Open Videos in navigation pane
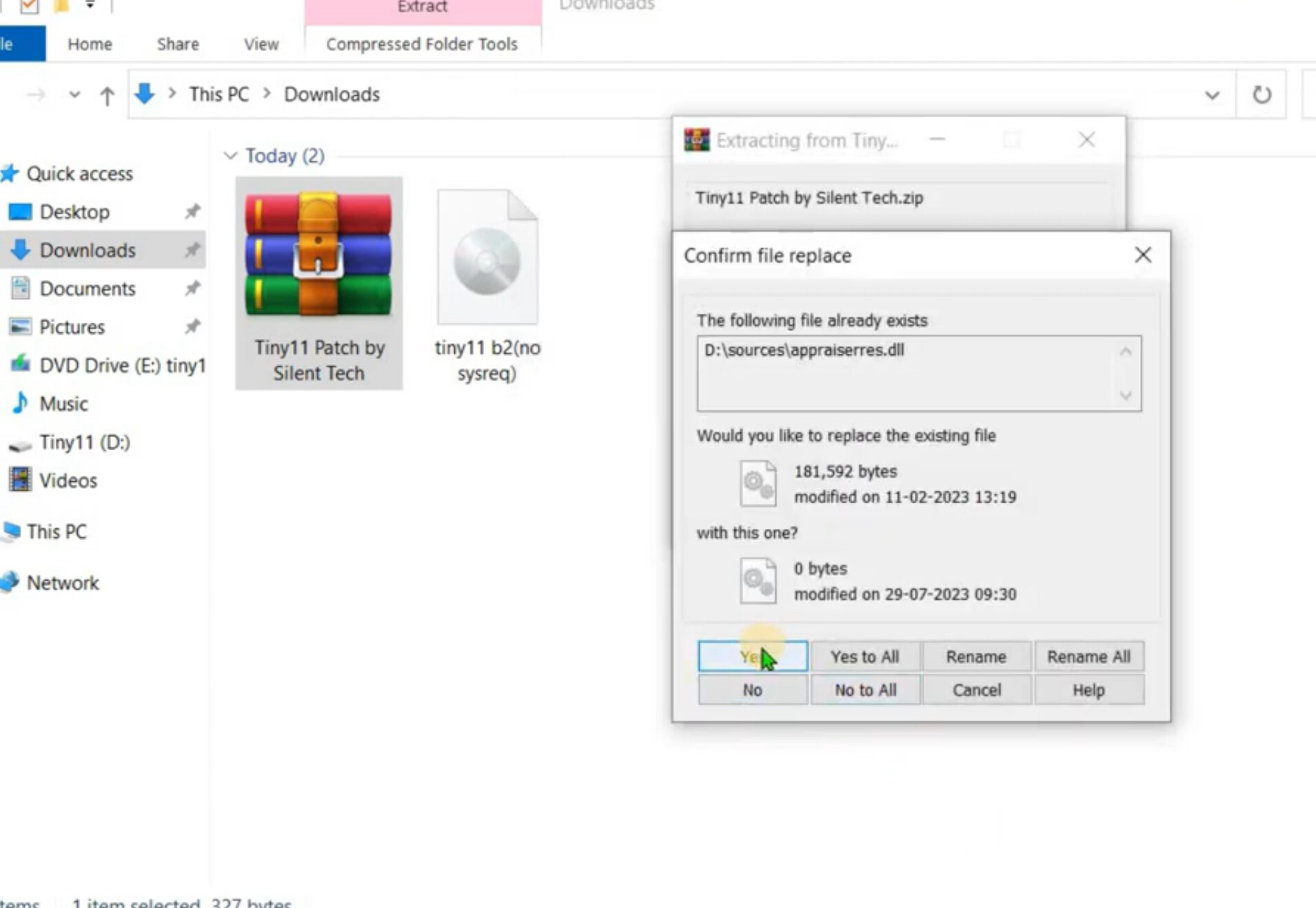Viewport: 1316px width, 908px height. [68, 481]
